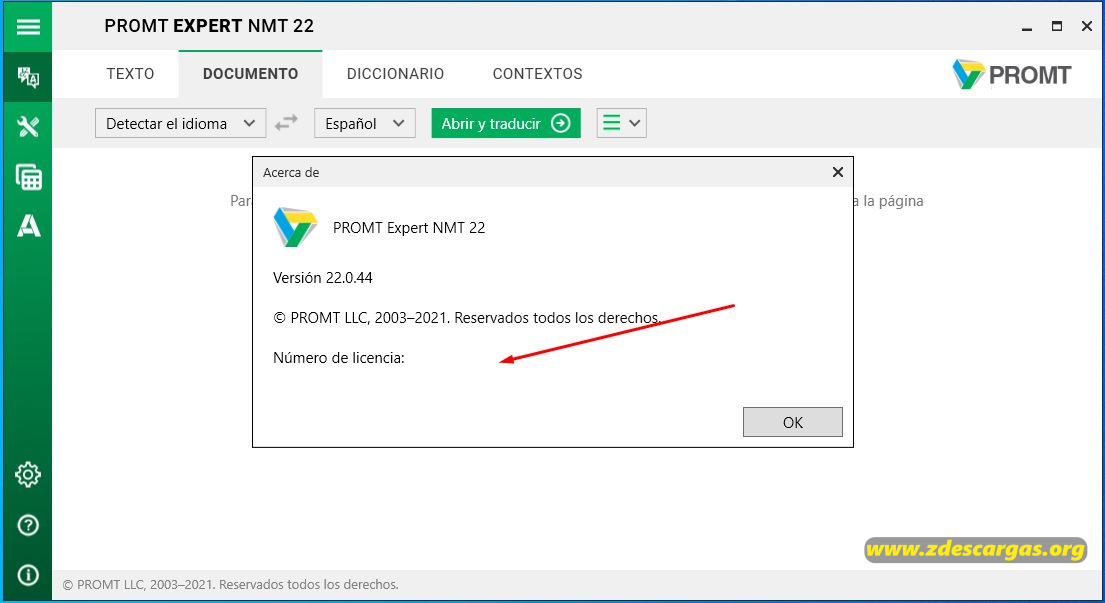Click the PROMT logo at top right
This screenshot has height=603, width=1105.
(1011, 75)
